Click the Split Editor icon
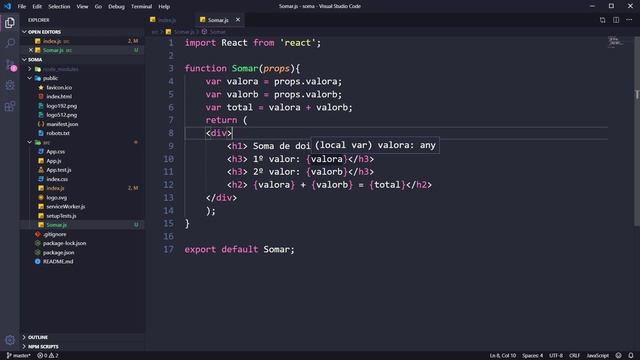 tap(616, 20)
